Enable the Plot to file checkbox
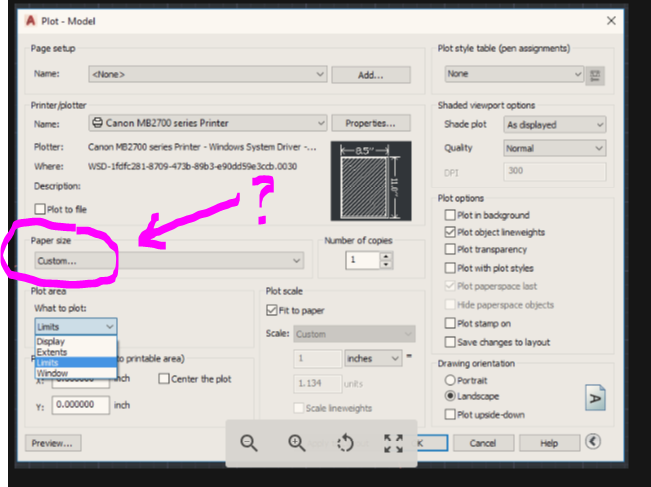 pos(40,209)
